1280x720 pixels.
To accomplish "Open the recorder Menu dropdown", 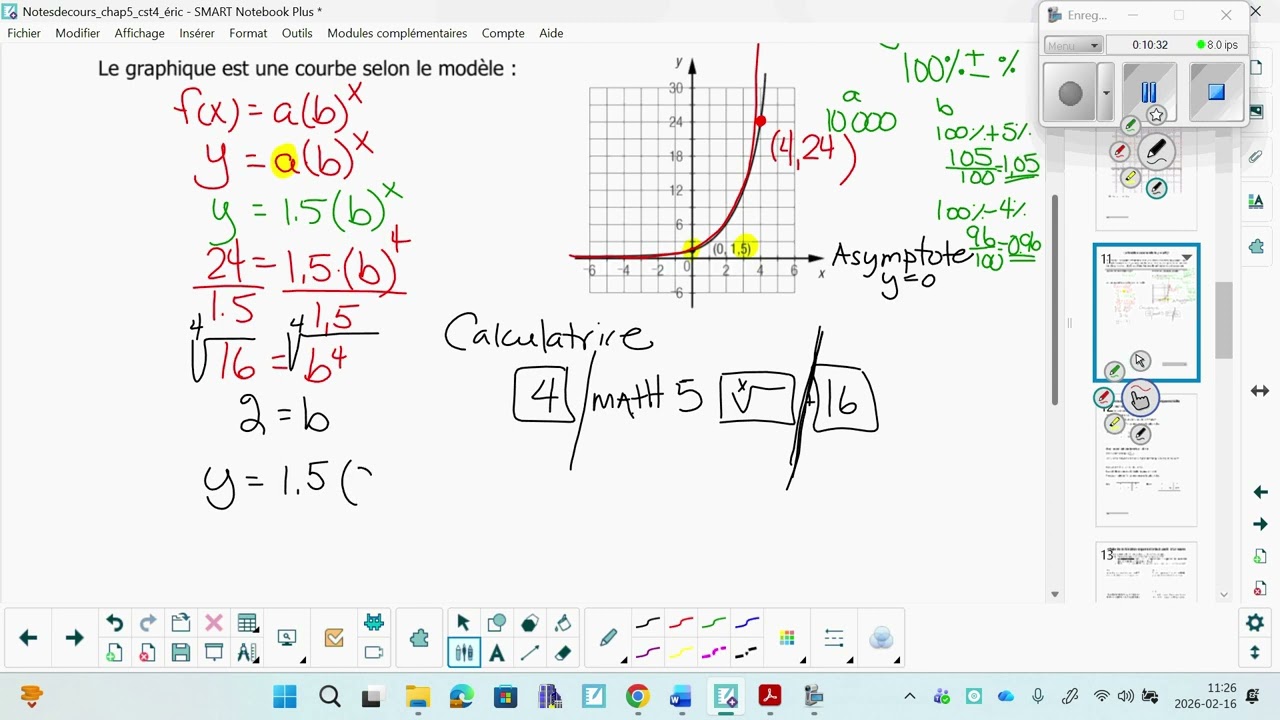I will (1073, 45).
